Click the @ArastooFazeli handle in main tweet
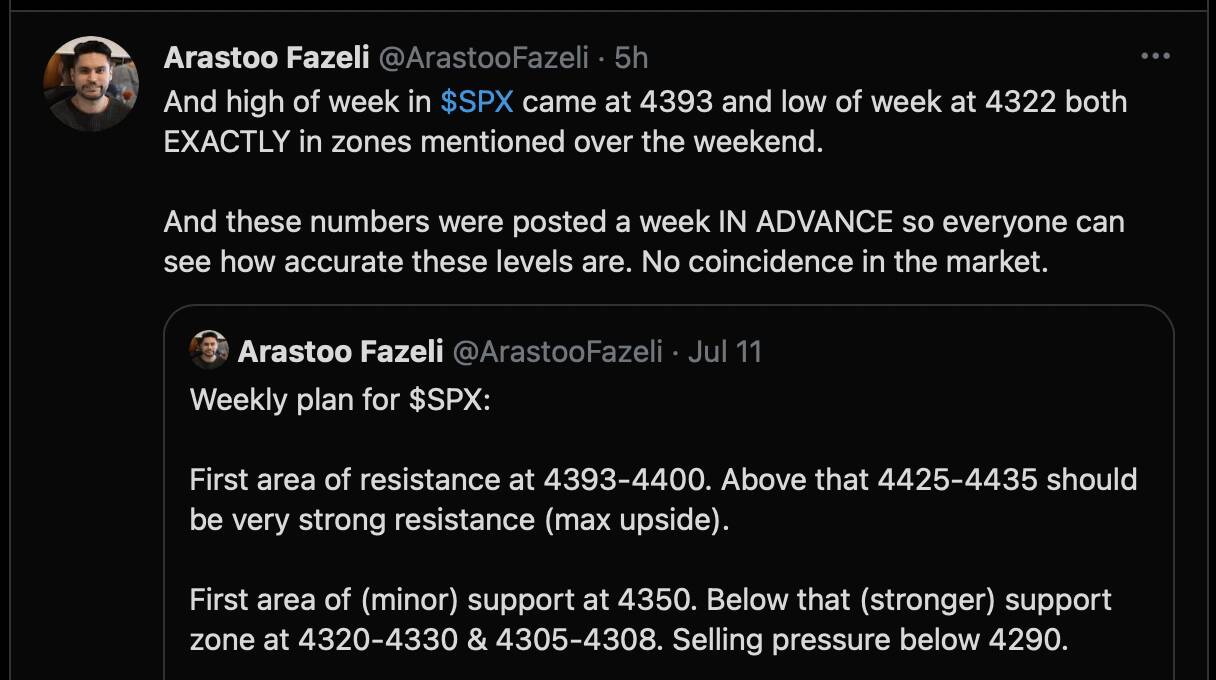The width and height of the screenshot is (1216, 680). pyautogui.click(x=482, y=58)
